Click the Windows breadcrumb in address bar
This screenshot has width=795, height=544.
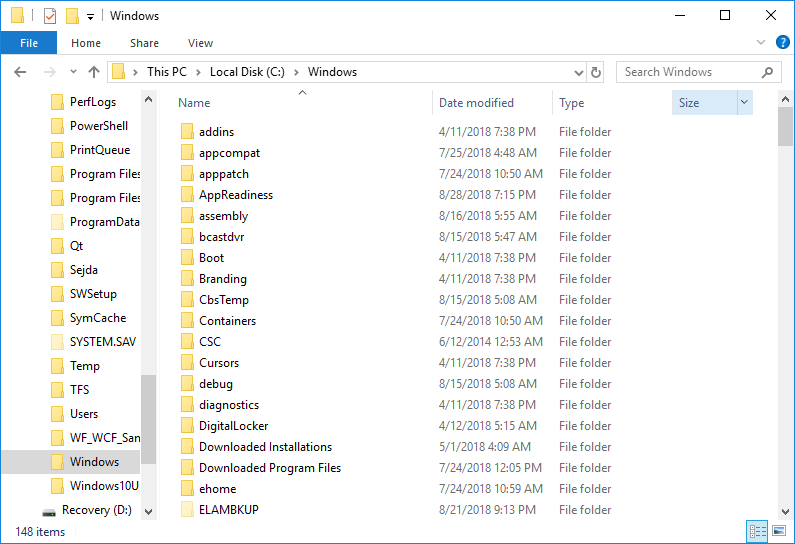click(x=332, y=72)
